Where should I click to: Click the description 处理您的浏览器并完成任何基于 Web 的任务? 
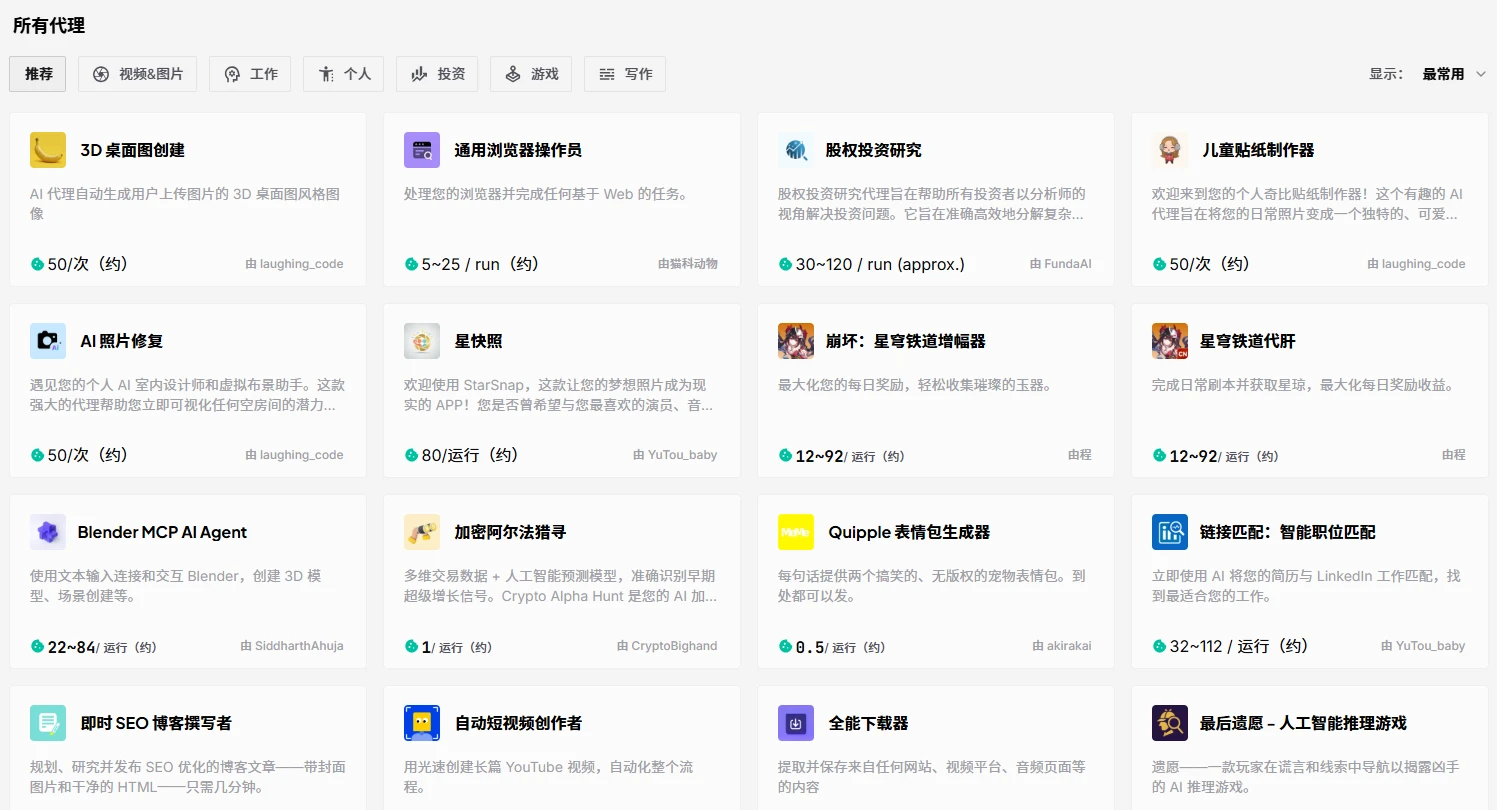coord(546,194)
